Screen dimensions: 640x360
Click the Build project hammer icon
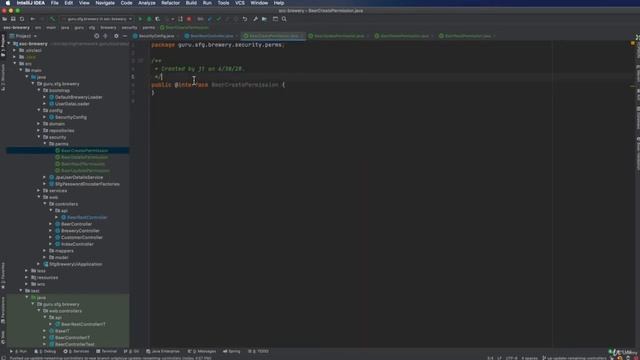tap(52, 19)
